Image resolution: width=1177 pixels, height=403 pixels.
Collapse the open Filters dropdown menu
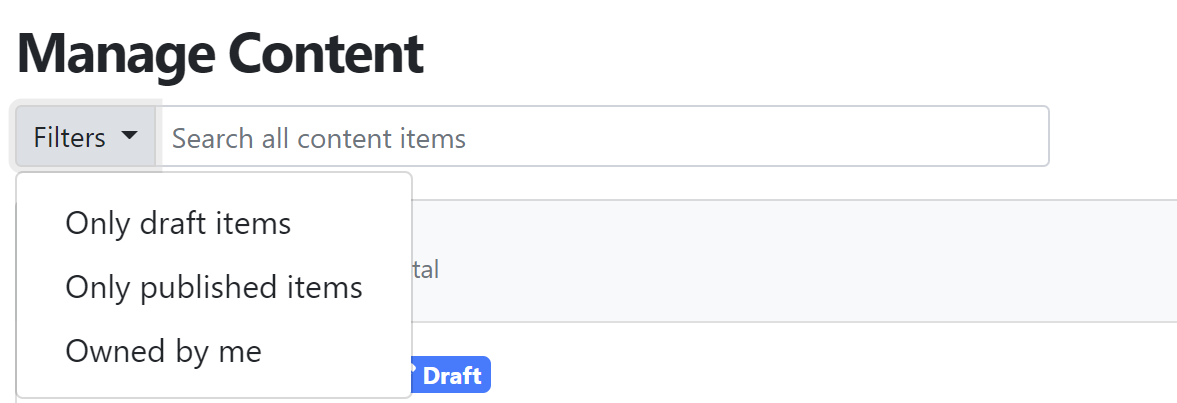pos(86,136)
